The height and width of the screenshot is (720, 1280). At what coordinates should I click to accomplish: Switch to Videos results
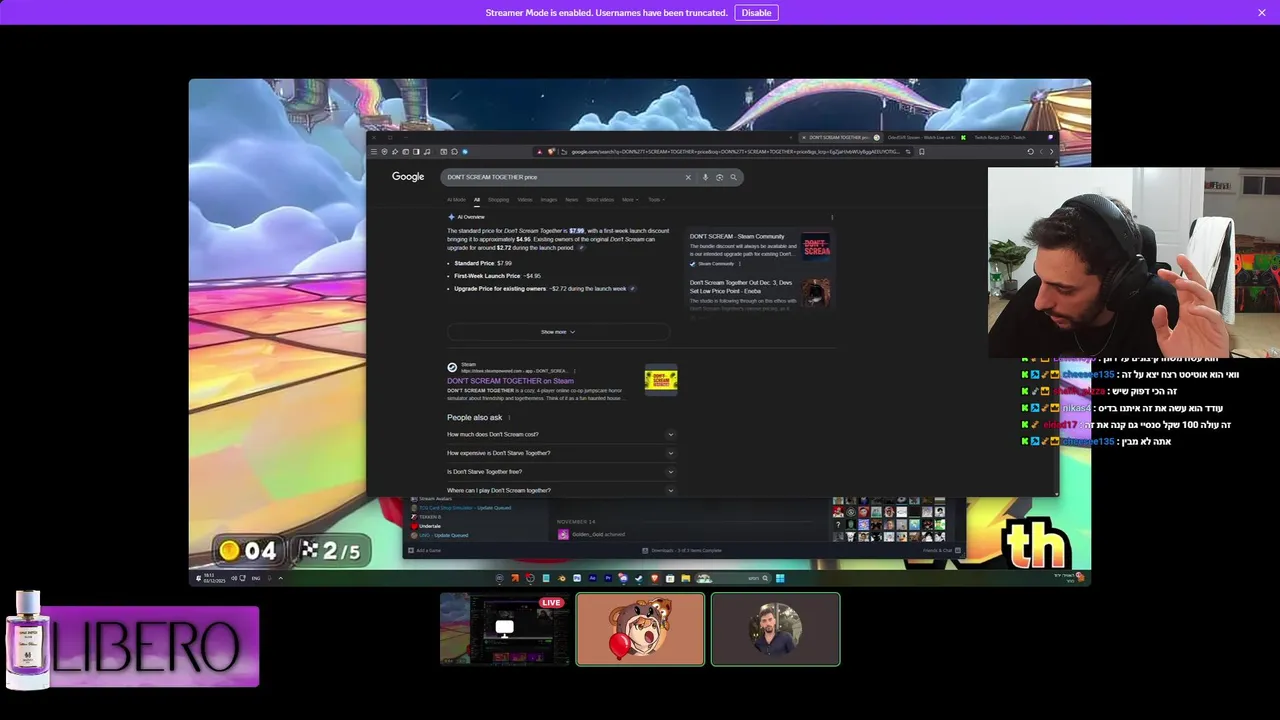(x=525, y=200)
